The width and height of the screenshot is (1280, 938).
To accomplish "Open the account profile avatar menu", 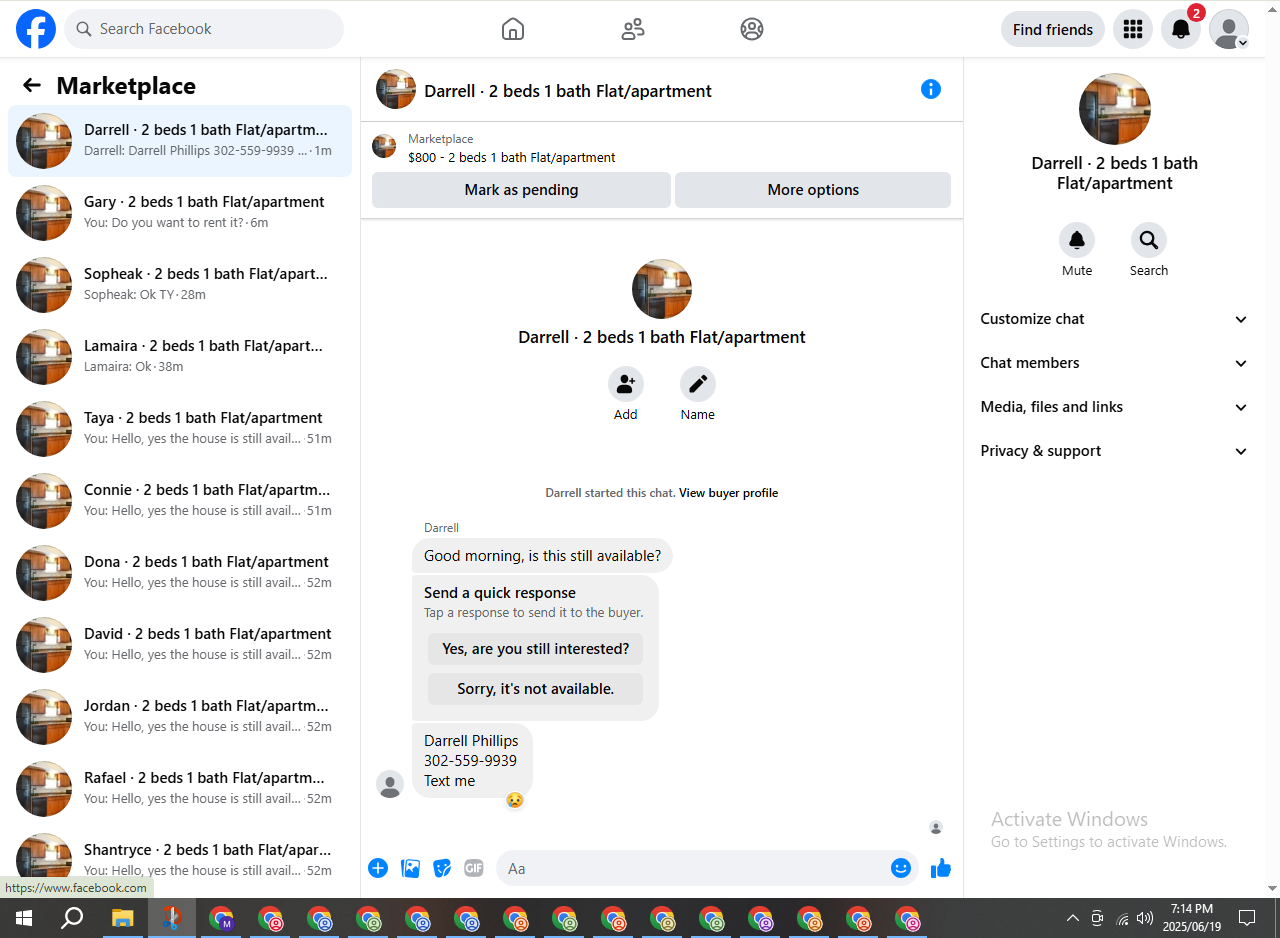I will click(1229, 29).
